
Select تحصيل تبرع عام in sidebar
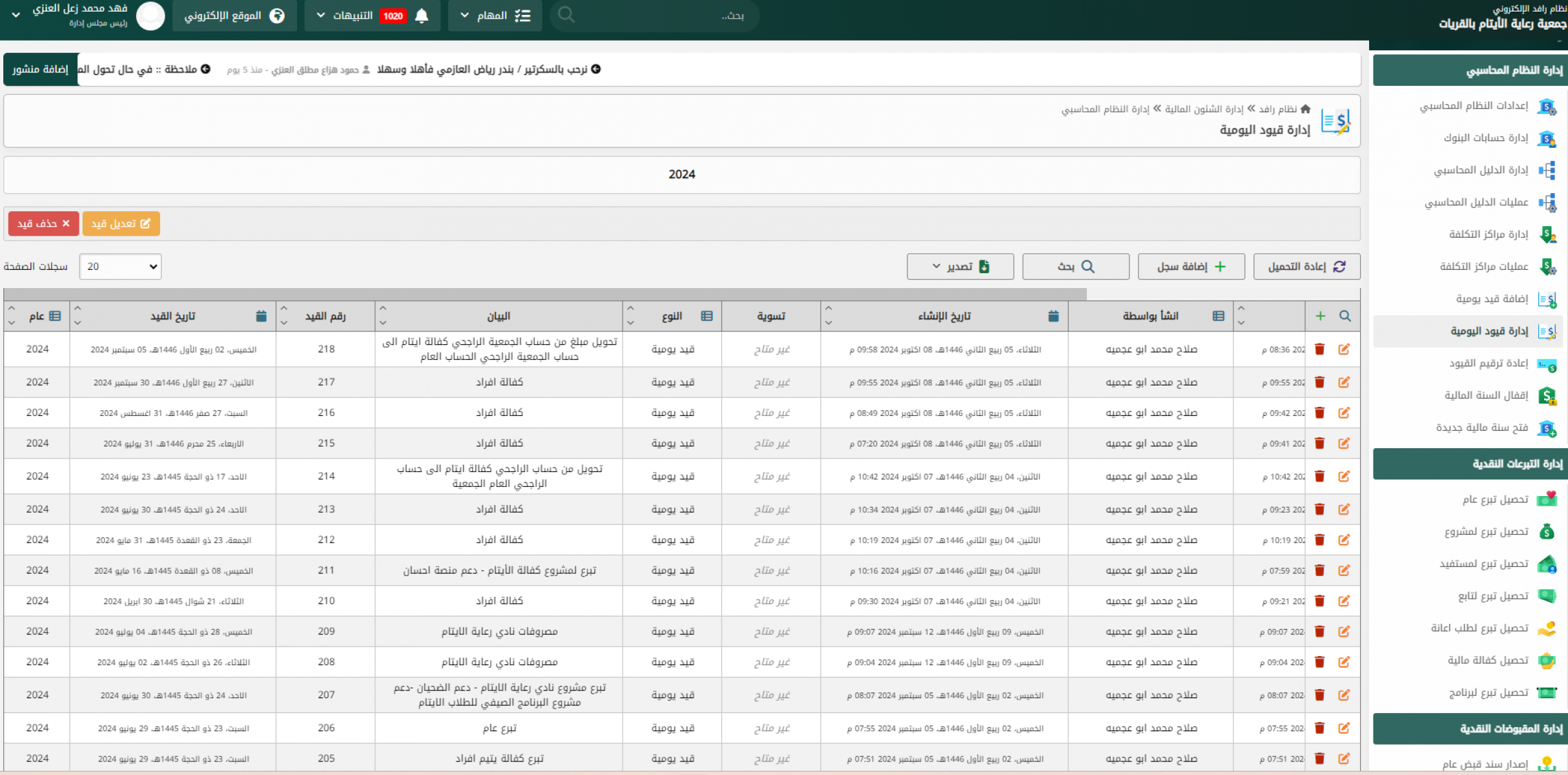[1494, 499]
